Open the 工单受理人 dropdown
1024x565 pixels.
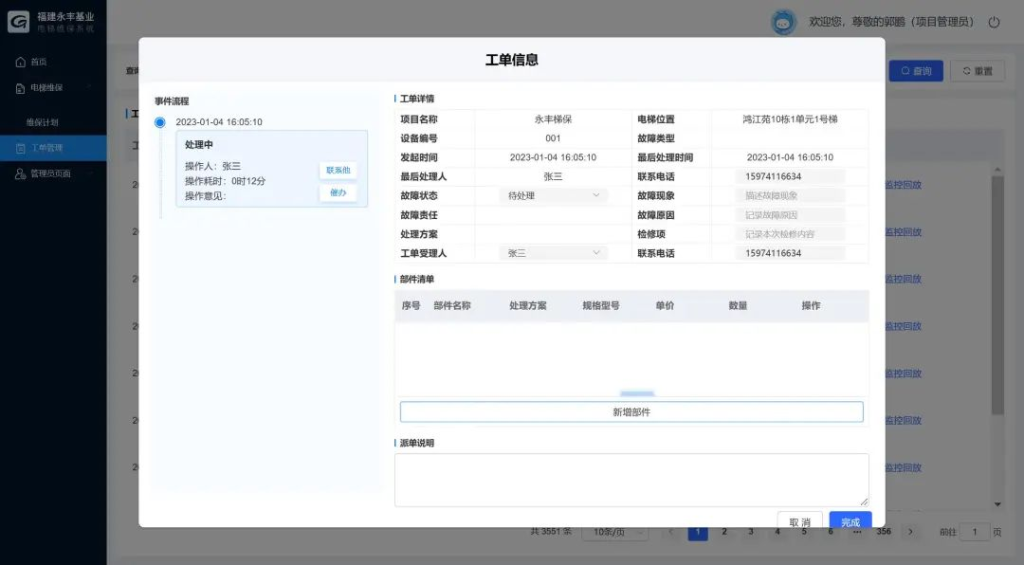[553, 254]
